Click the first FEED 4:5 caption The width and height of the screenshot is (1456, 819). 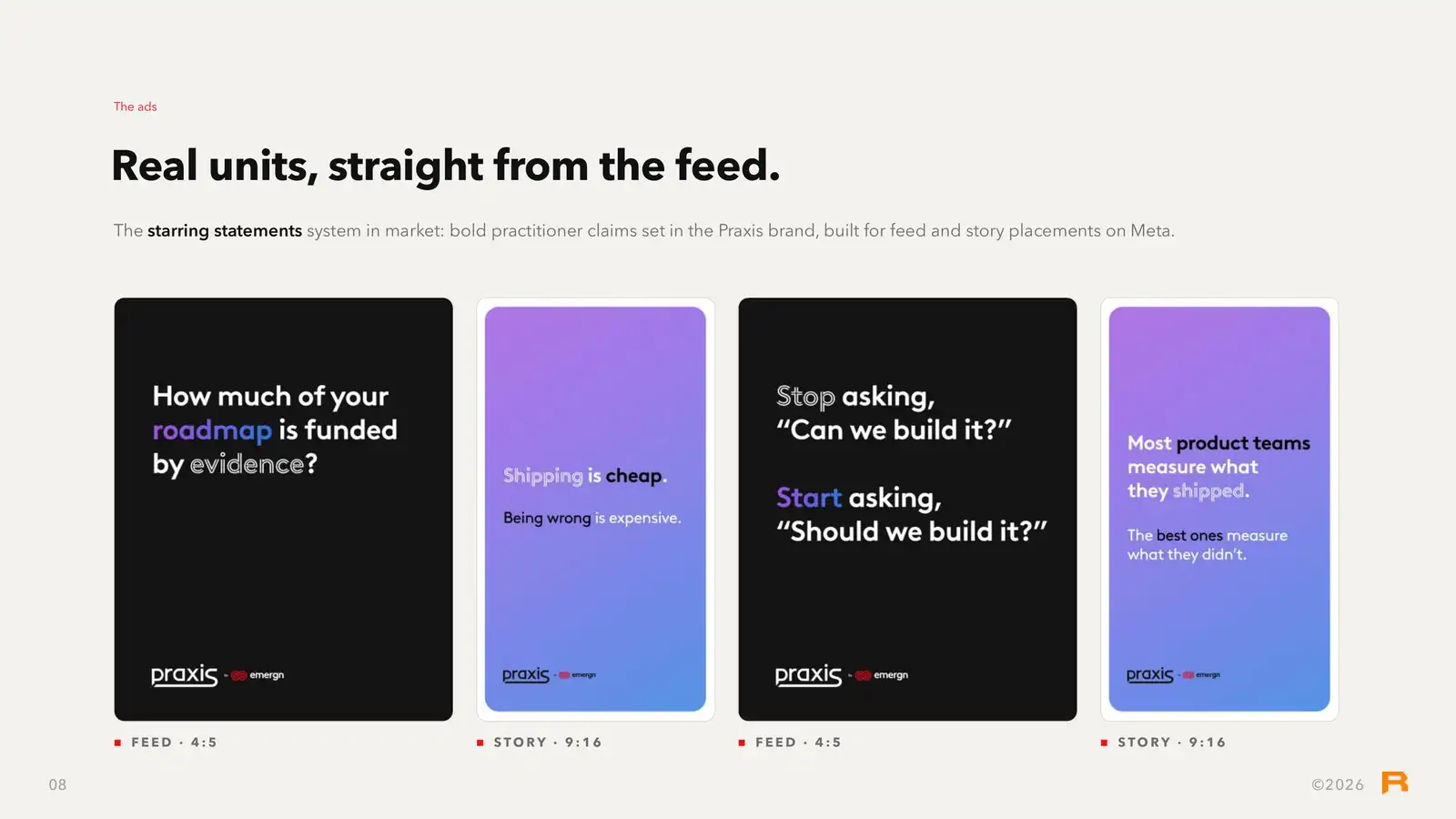click(x=174, y=743)
